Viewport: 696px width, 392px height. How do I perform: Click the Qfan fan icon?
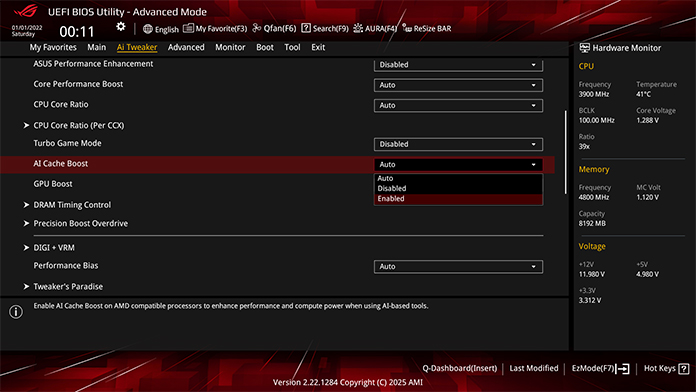coord(257,28)
